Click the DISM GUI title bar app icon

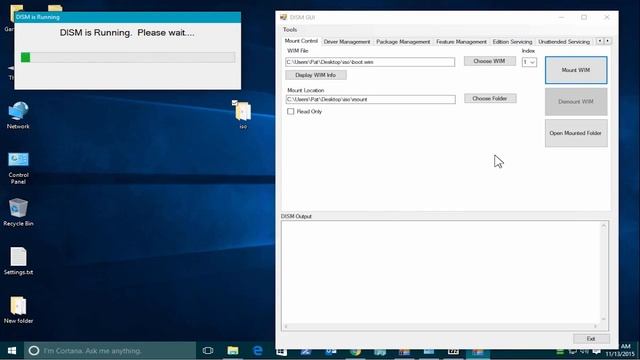[x=284, y=17]
